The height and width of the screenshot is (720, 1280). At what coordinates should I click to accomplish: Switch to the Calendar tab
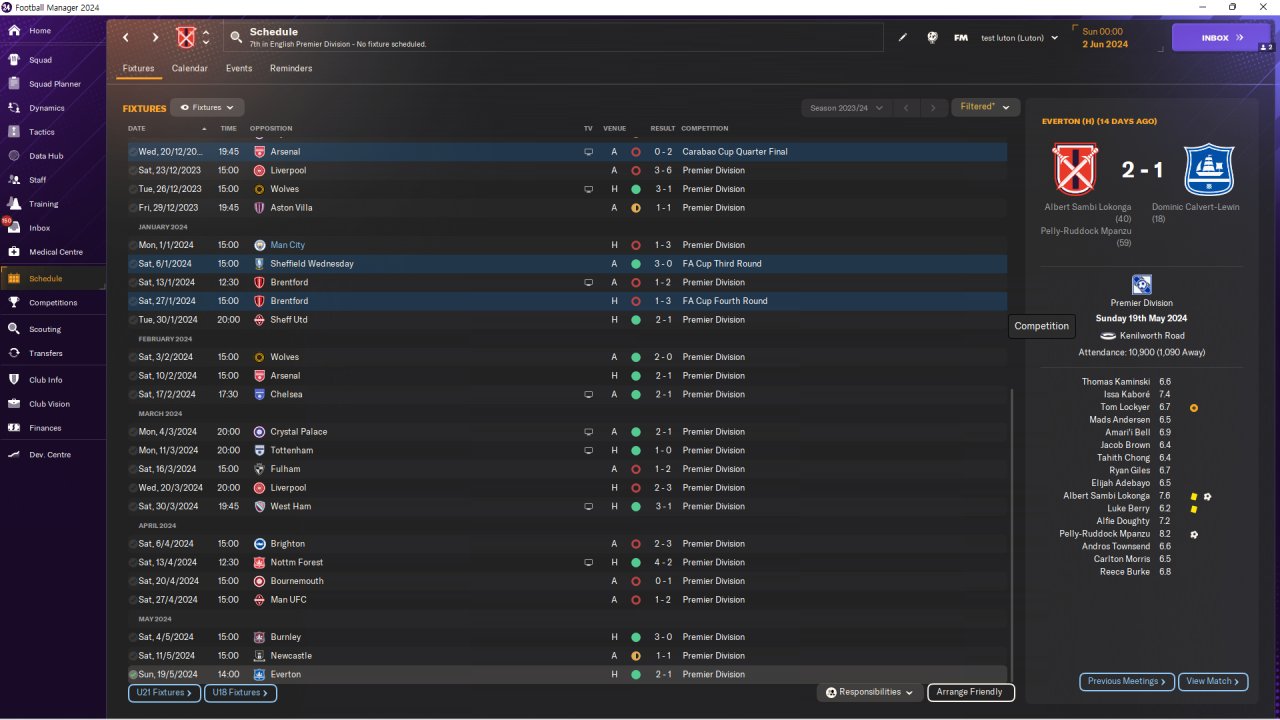click(x=190, y=68)
